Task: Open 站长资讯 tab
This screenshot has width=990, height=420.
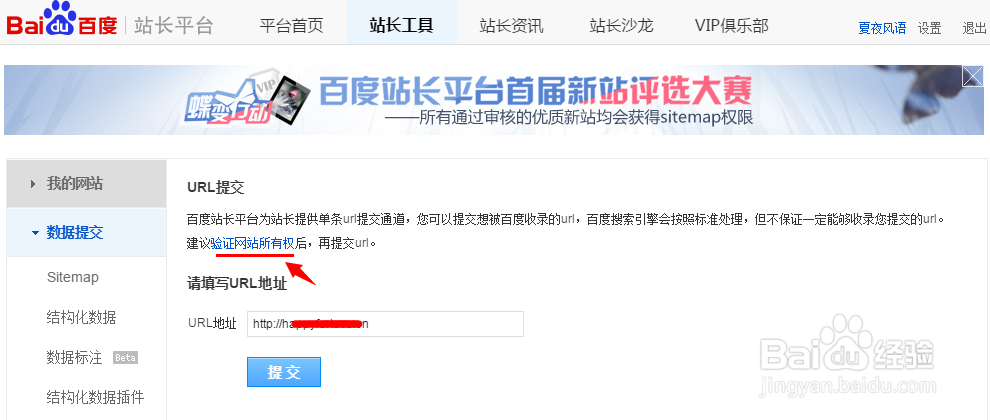Action: 511,26
